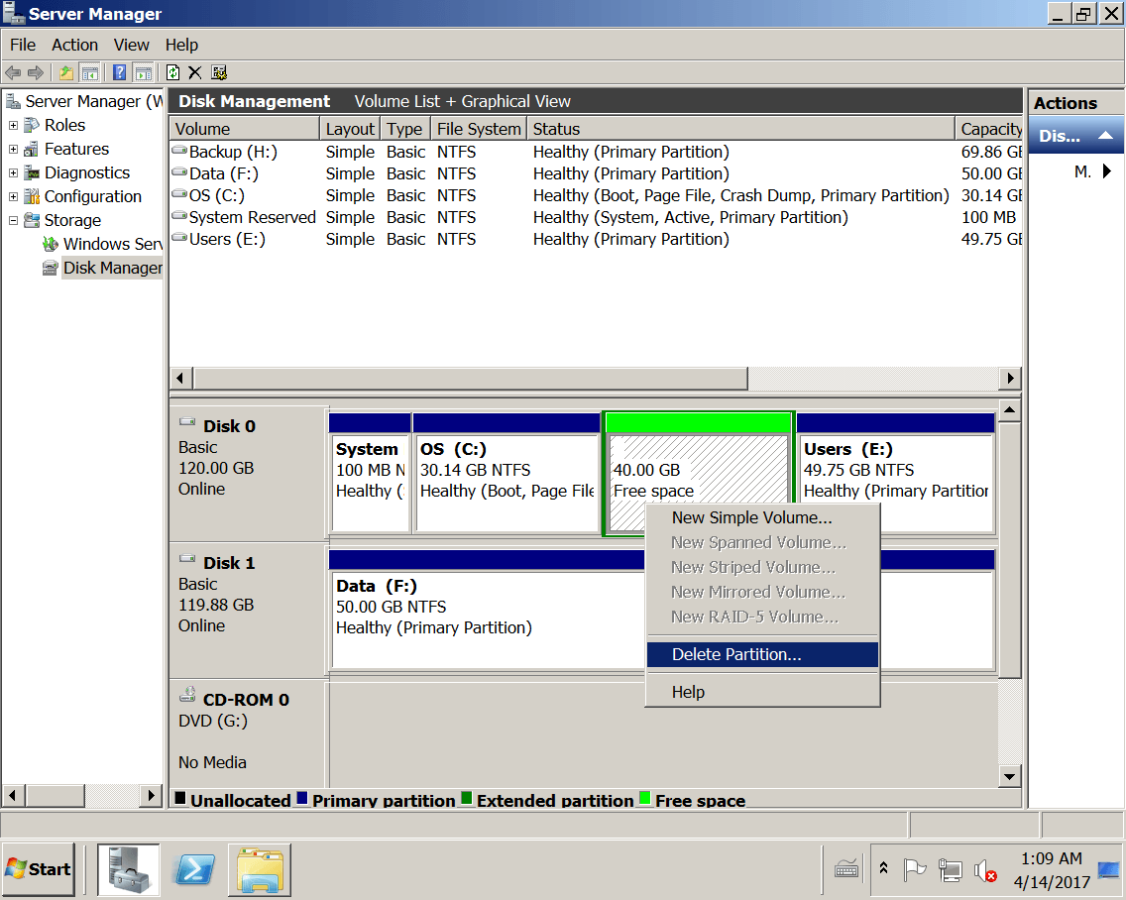1126x900 pixels.
Task: Select the Show/Hide Console Tree toolbar icon
Action: [90, 72]
